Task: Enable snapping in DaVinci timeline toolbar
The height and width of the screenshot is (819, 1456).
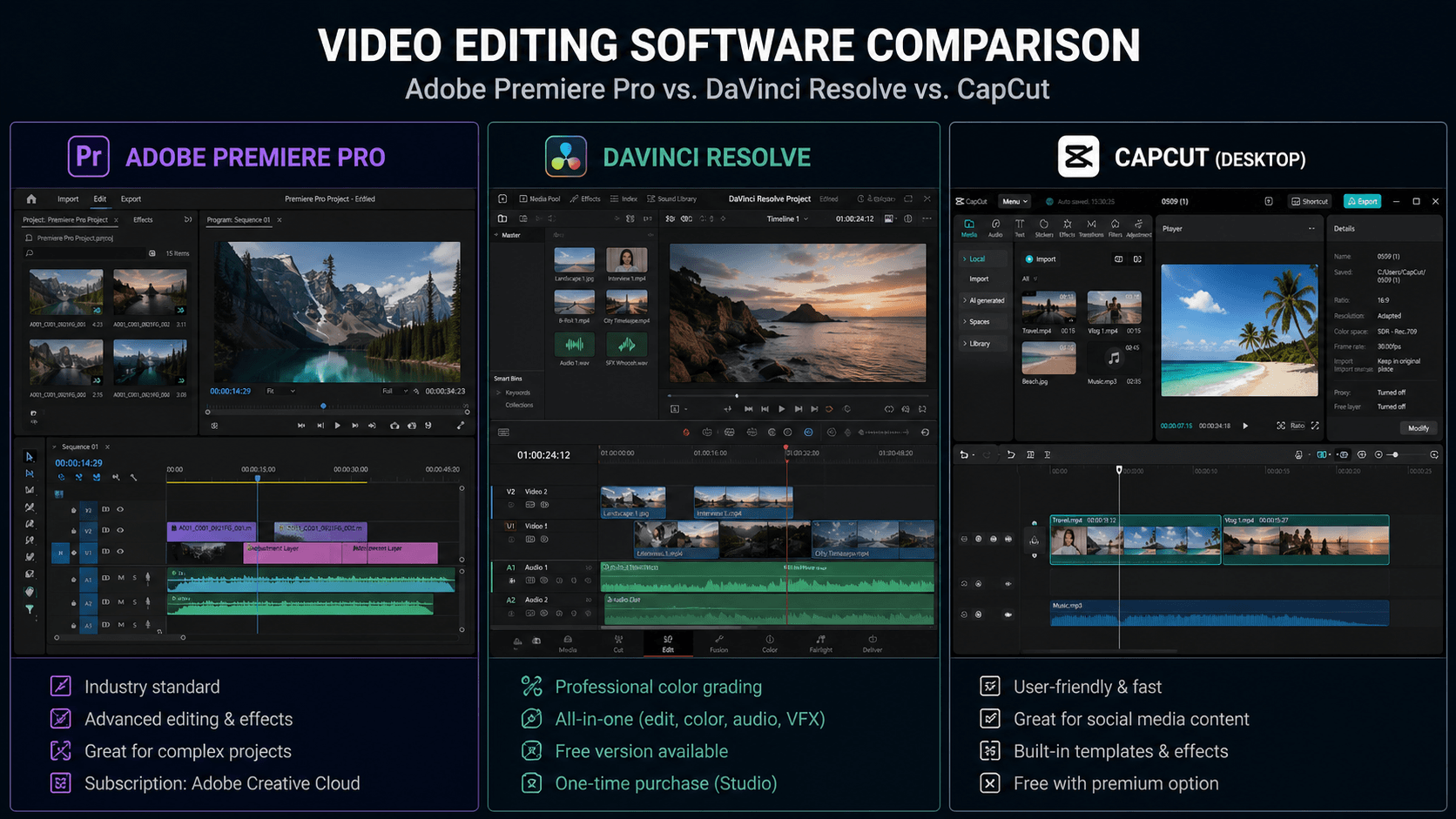Action: 807,433
